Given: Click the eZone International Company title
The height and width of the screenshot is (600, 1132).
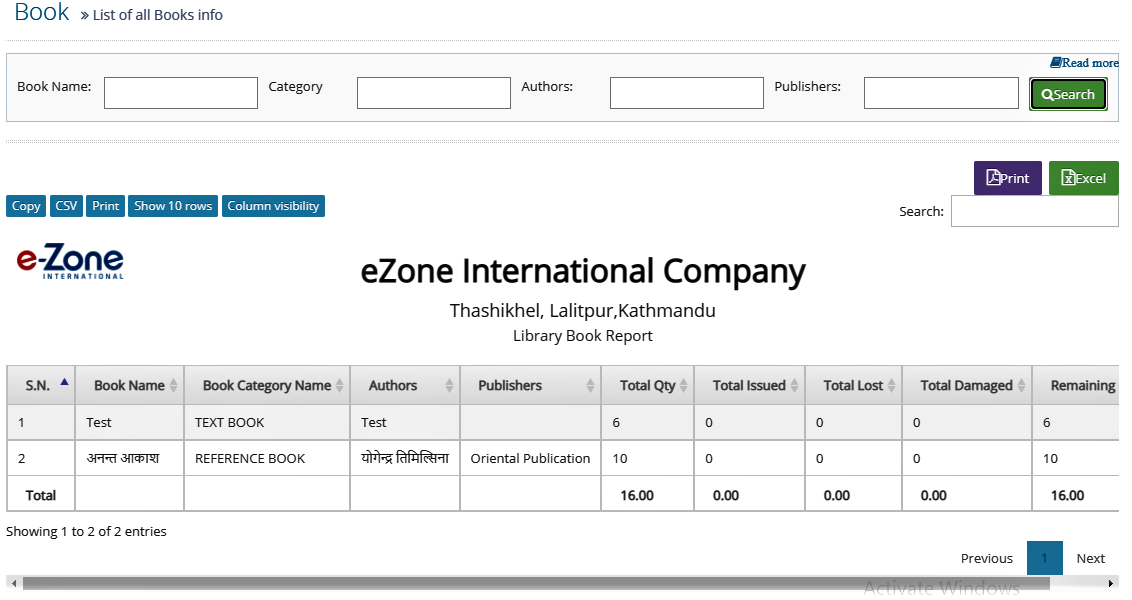Looking at the screenshot, I should (x=583, y=271).
